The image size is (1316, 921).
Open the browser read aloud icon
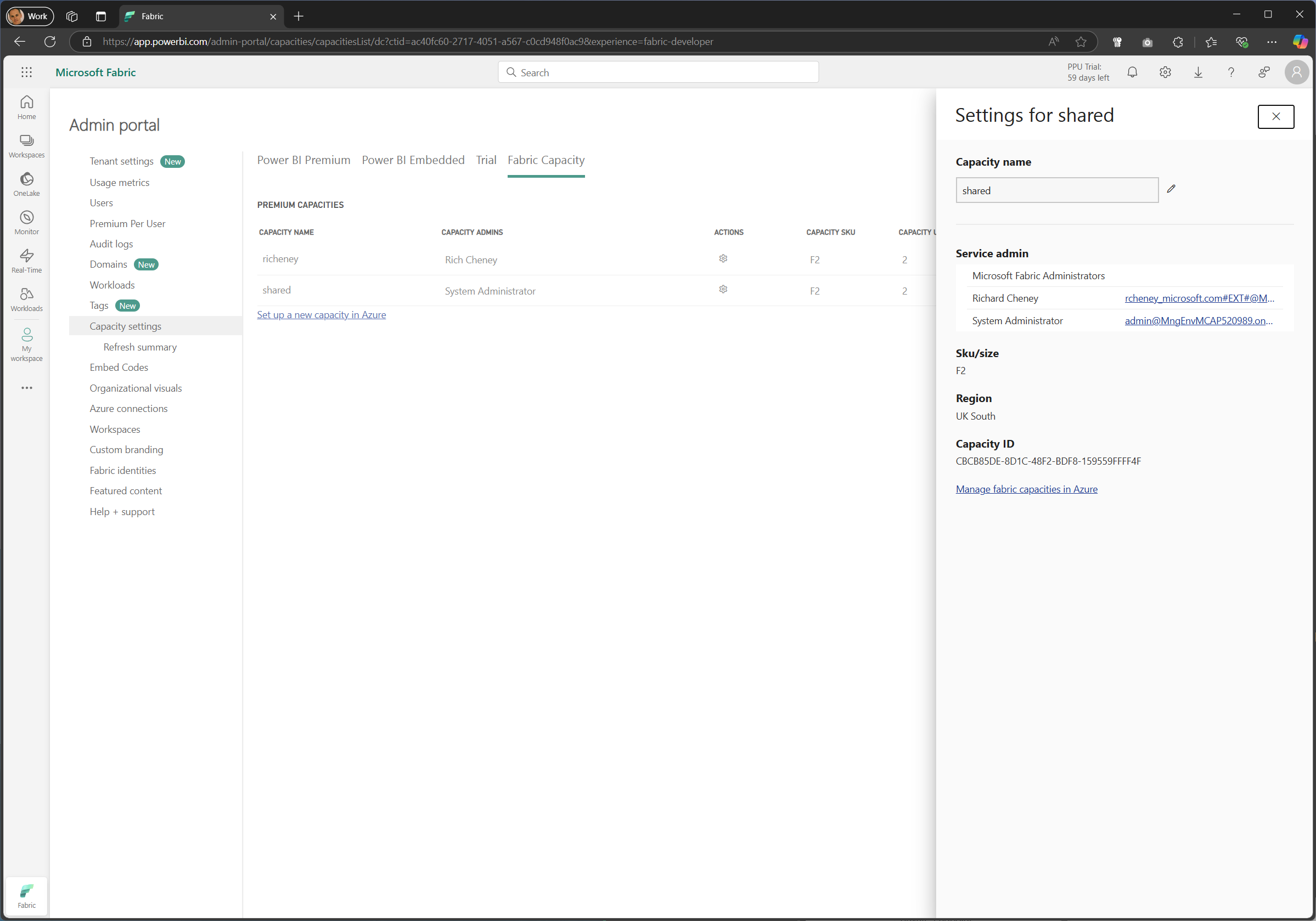(1054, 41)
